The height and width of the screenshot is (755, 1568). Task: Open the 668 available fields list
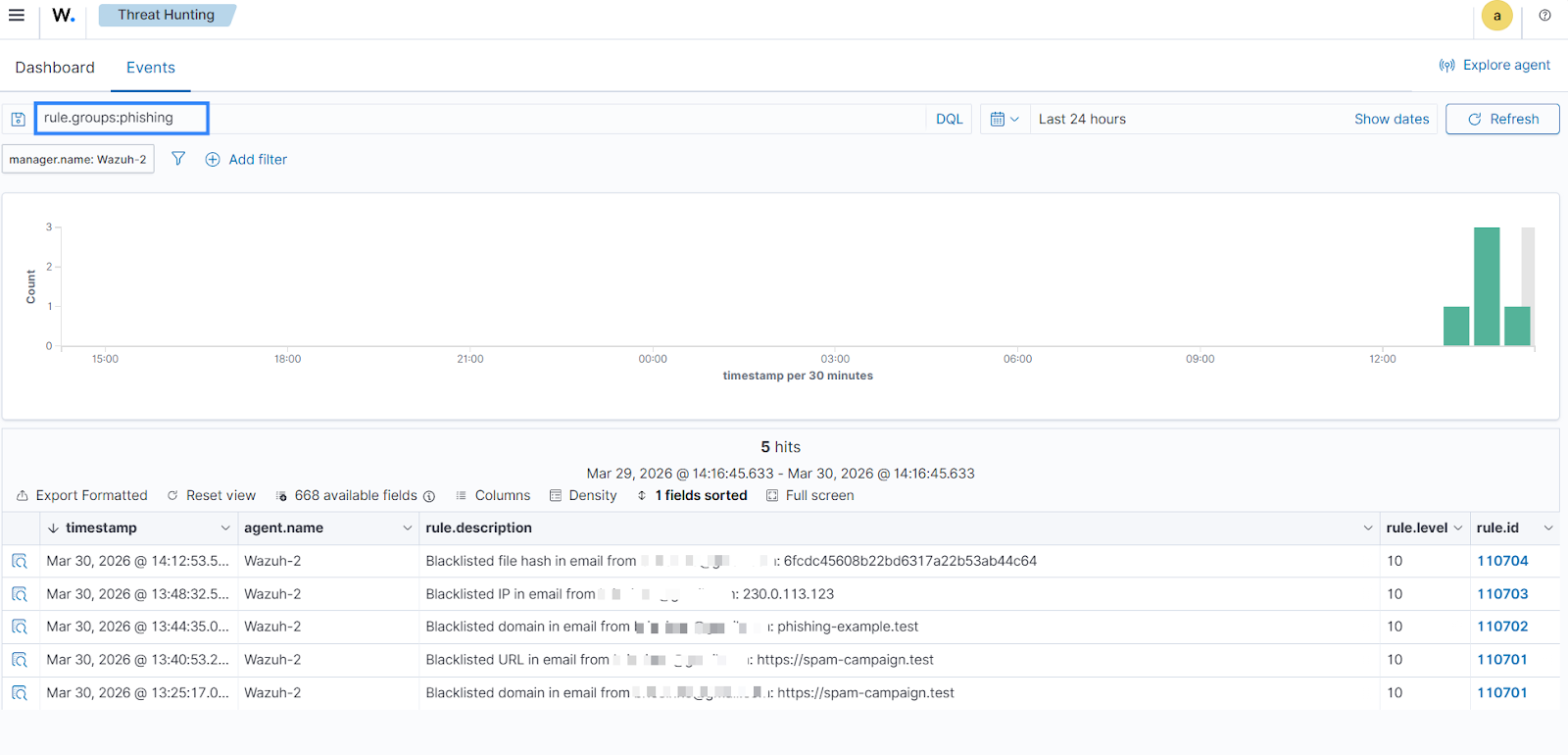348,495
